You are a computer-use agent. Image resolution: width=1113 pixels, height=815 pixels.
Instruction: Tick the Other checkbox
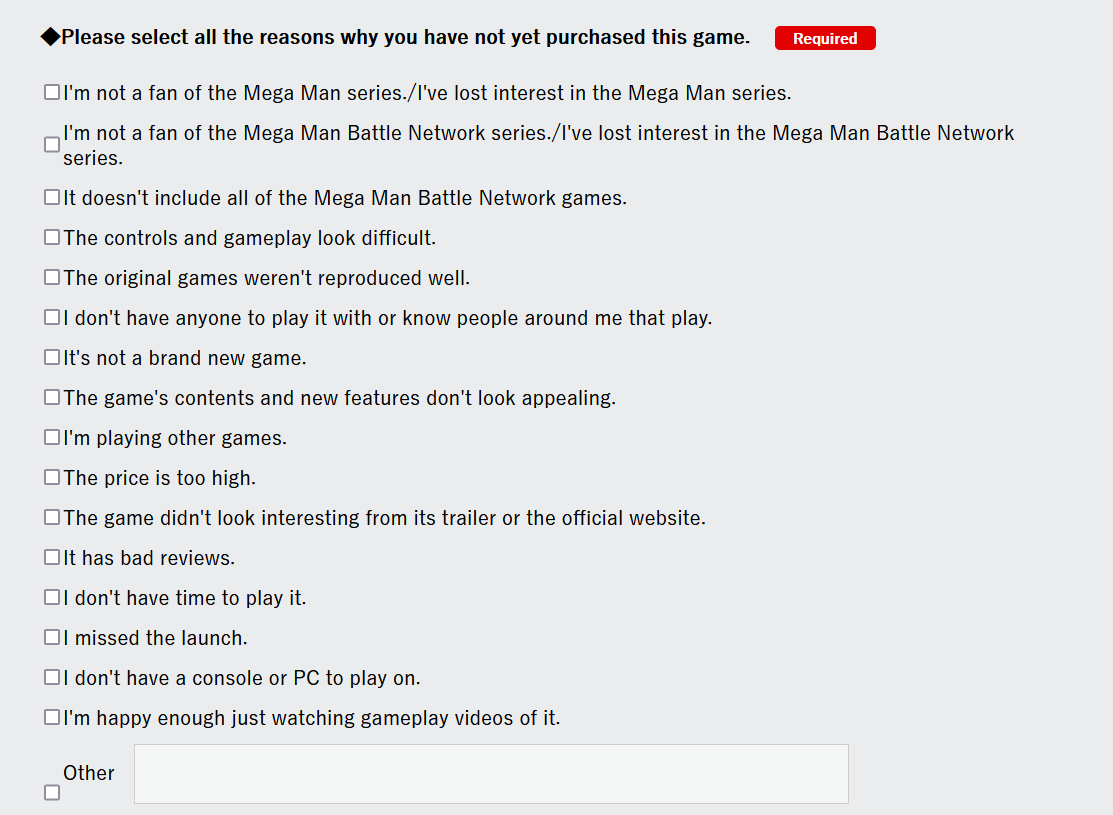coord(52,792)
